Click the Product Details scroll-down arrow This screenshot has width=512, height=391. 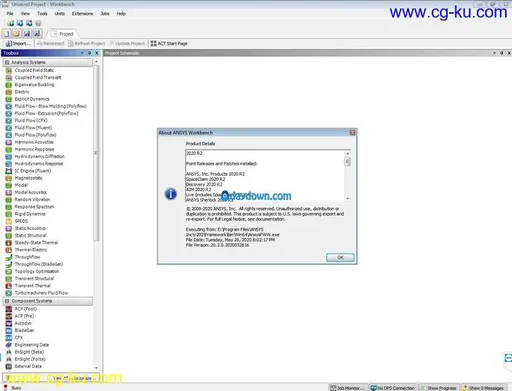click(347, 198)
